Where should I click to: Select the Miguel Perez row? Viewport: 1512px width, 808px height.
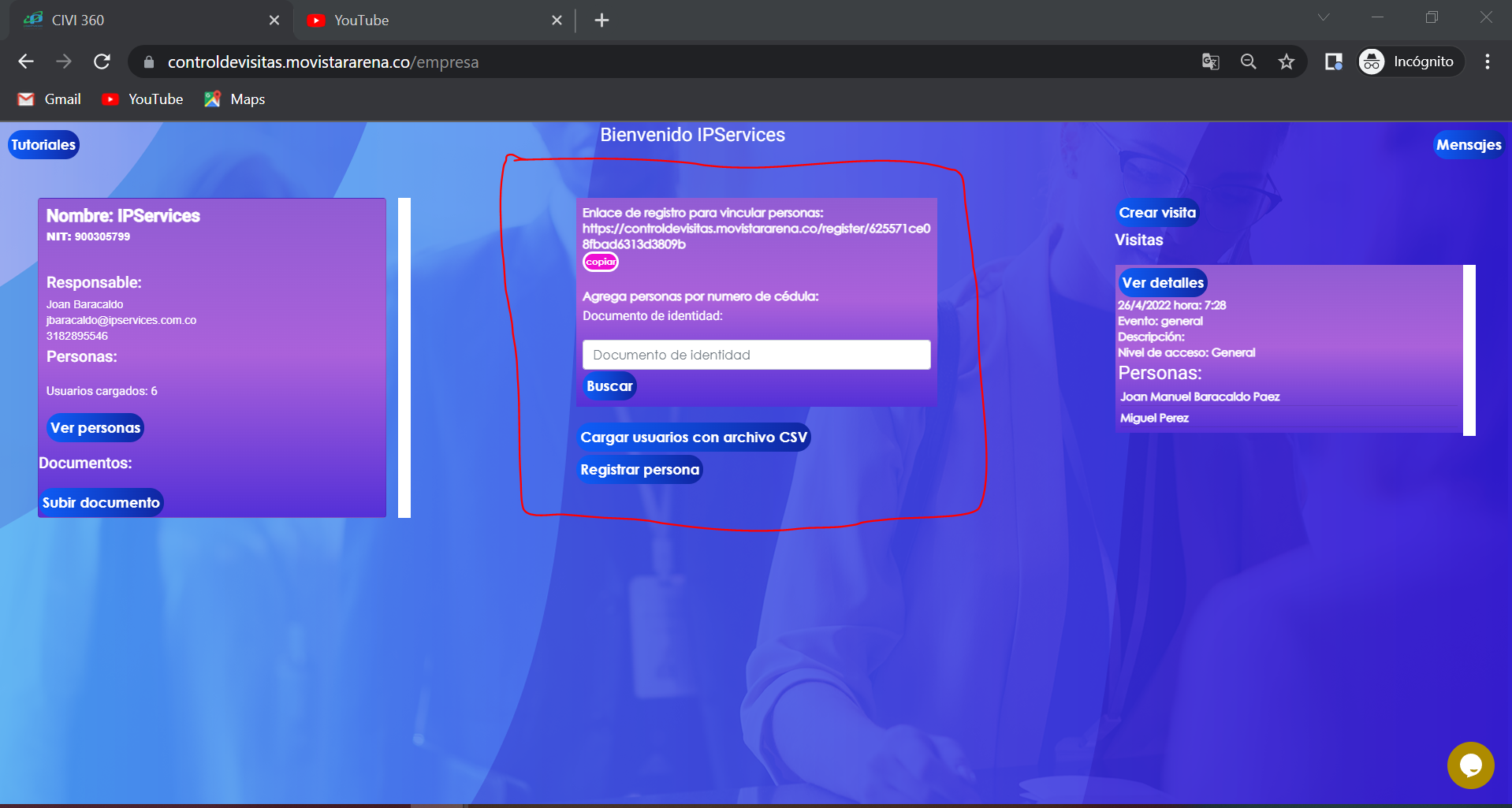pos(1290,418)
